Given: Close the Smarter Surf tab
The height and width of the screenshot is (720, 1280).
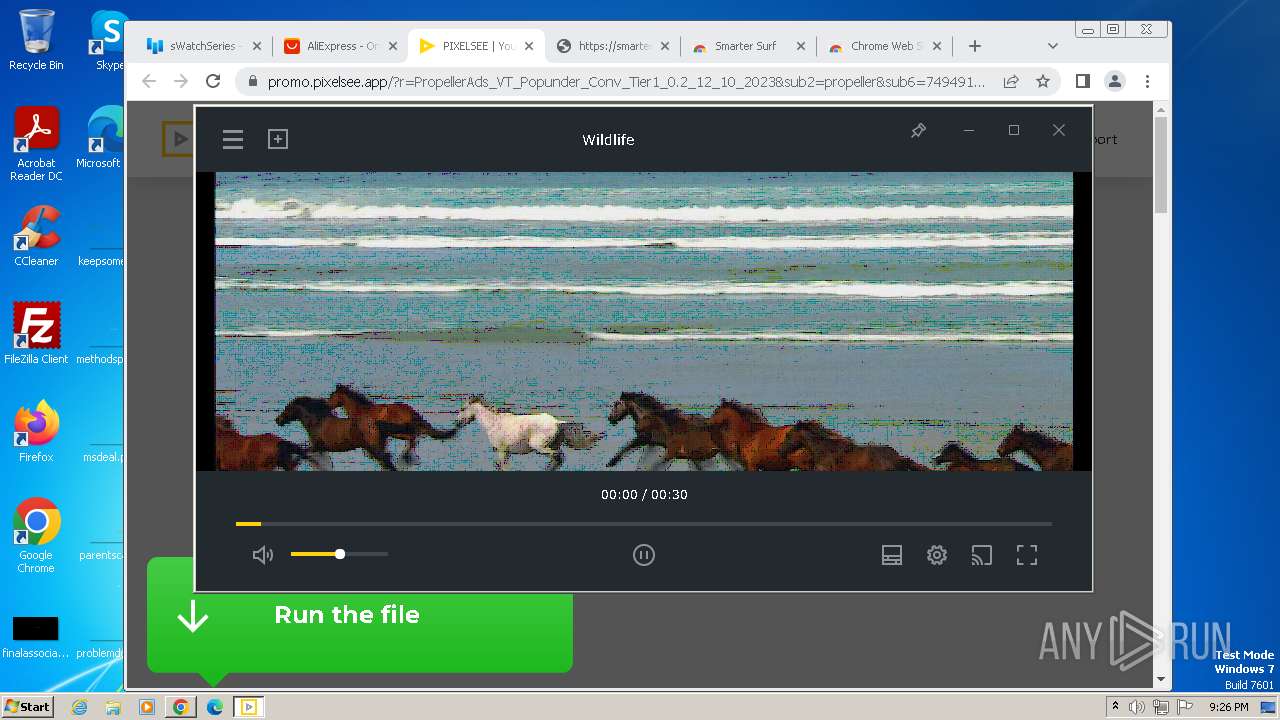Looking at the screenshot, I should point(801,46).
